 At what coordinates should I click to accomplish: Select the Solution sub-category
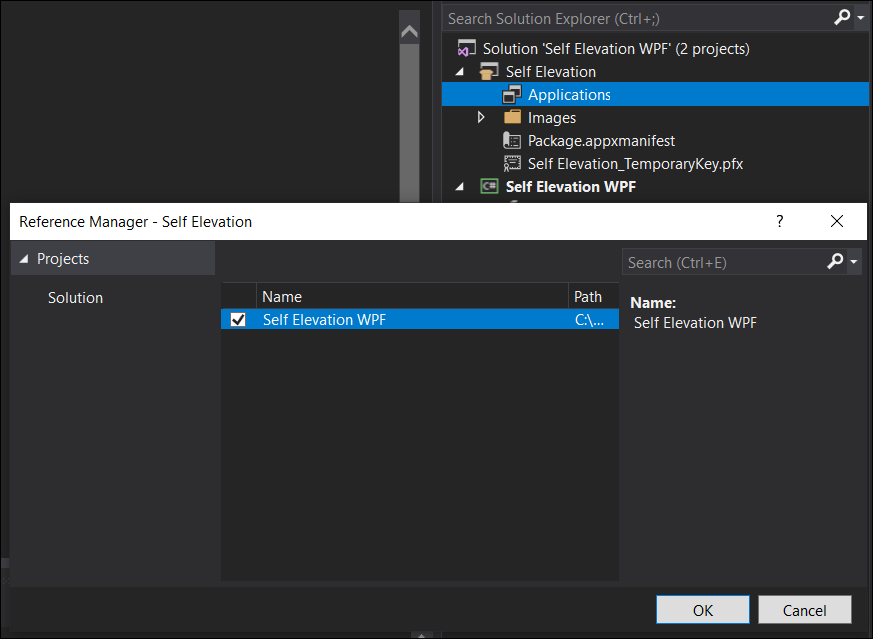pyautogui.click(x=75, y=298)
